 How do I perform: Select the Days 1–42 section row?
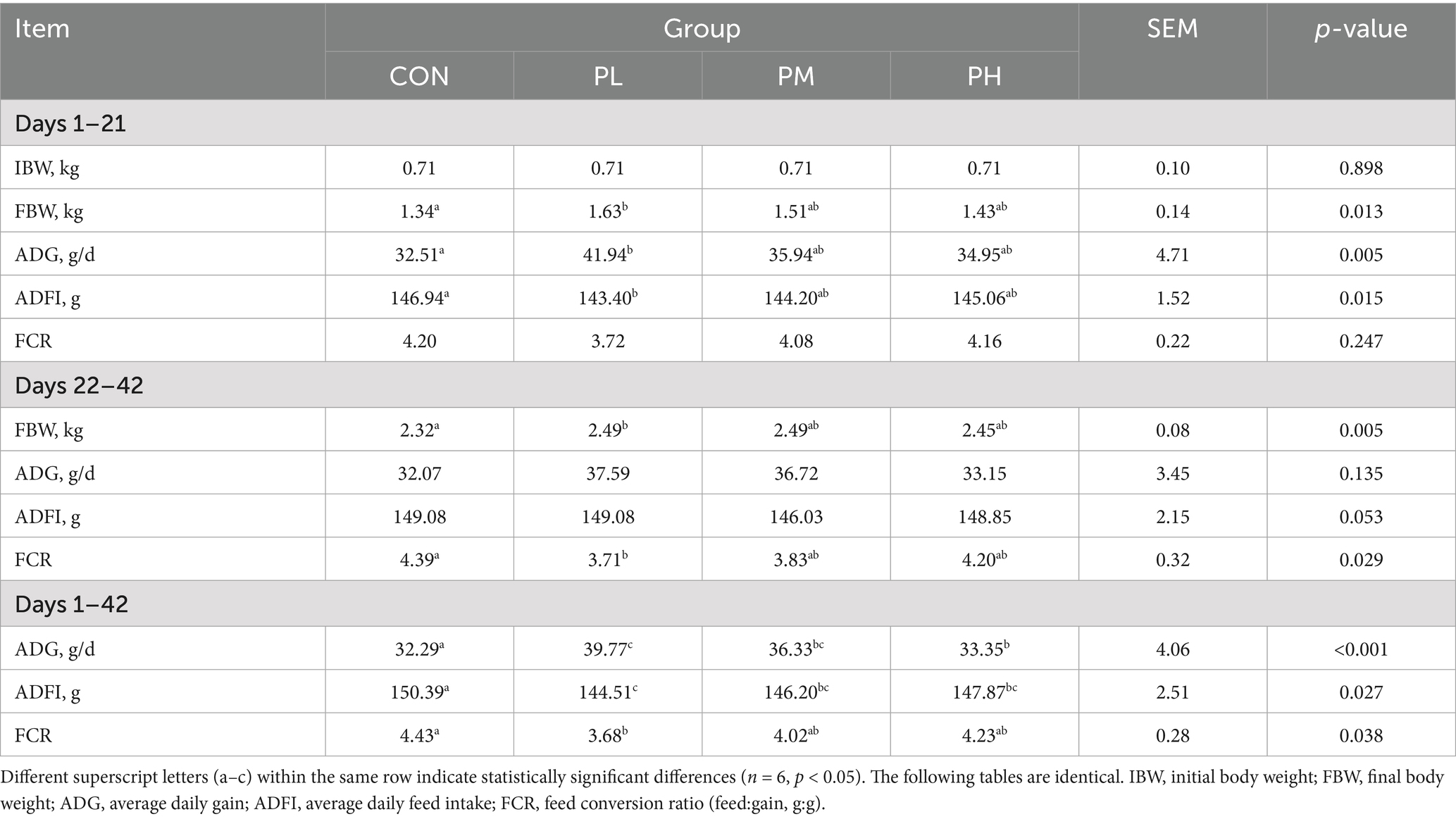pos(728,604)
